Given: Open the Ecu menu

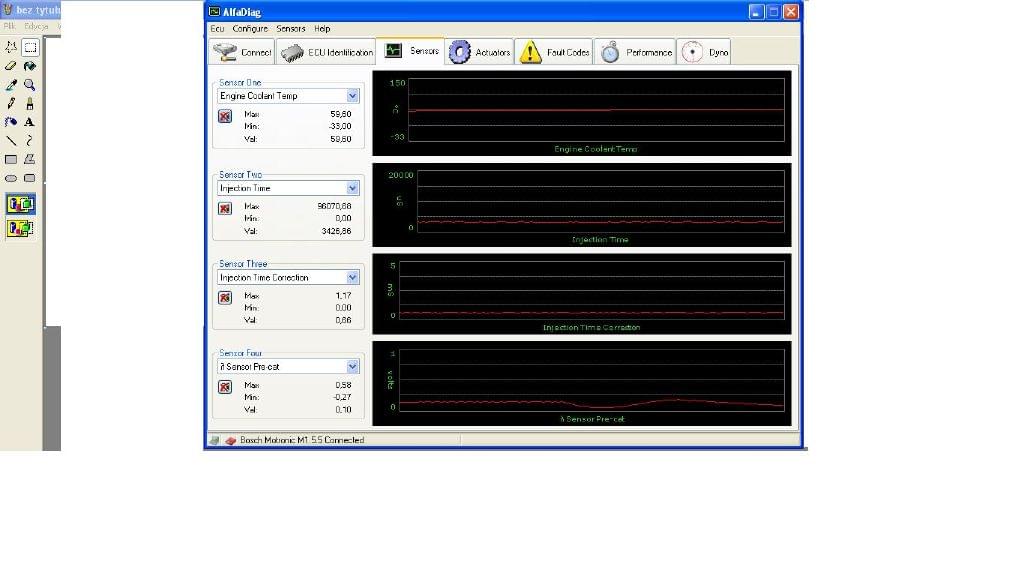Looking at the screenshot, I should click(x=217, y=29).
